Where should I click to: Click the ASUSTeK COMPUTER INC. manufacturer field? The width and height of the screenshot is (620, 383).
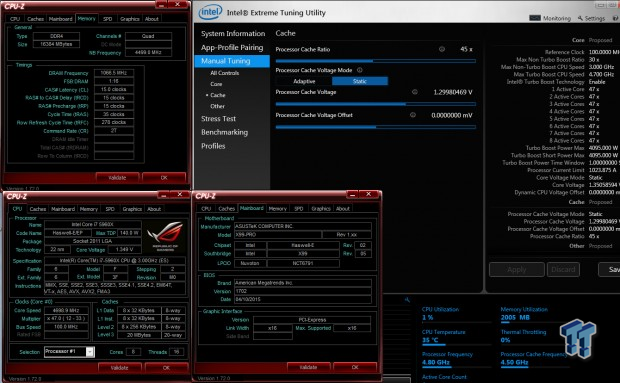302,226
